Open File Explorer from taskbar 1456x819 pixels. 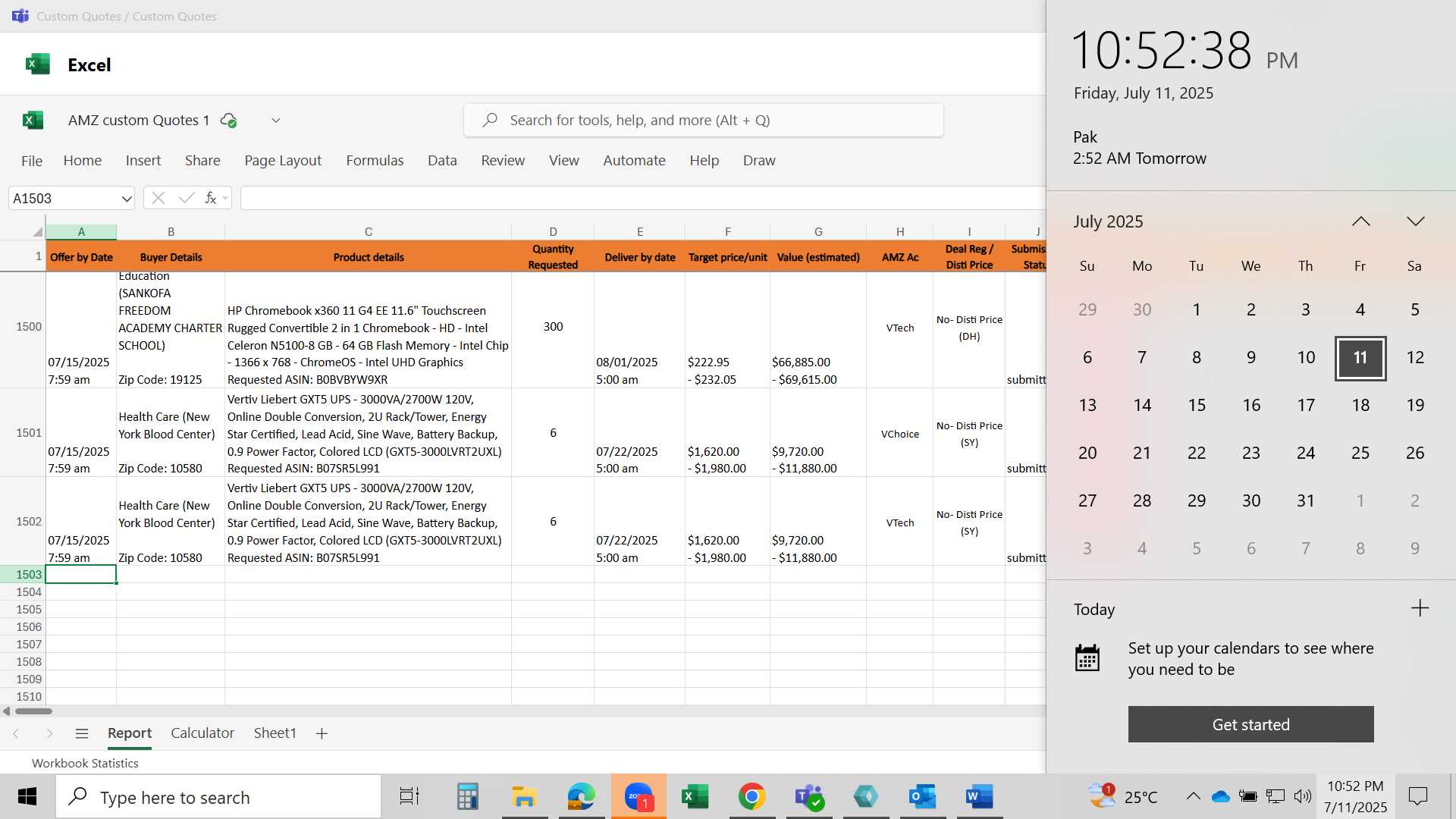[524, 796]
